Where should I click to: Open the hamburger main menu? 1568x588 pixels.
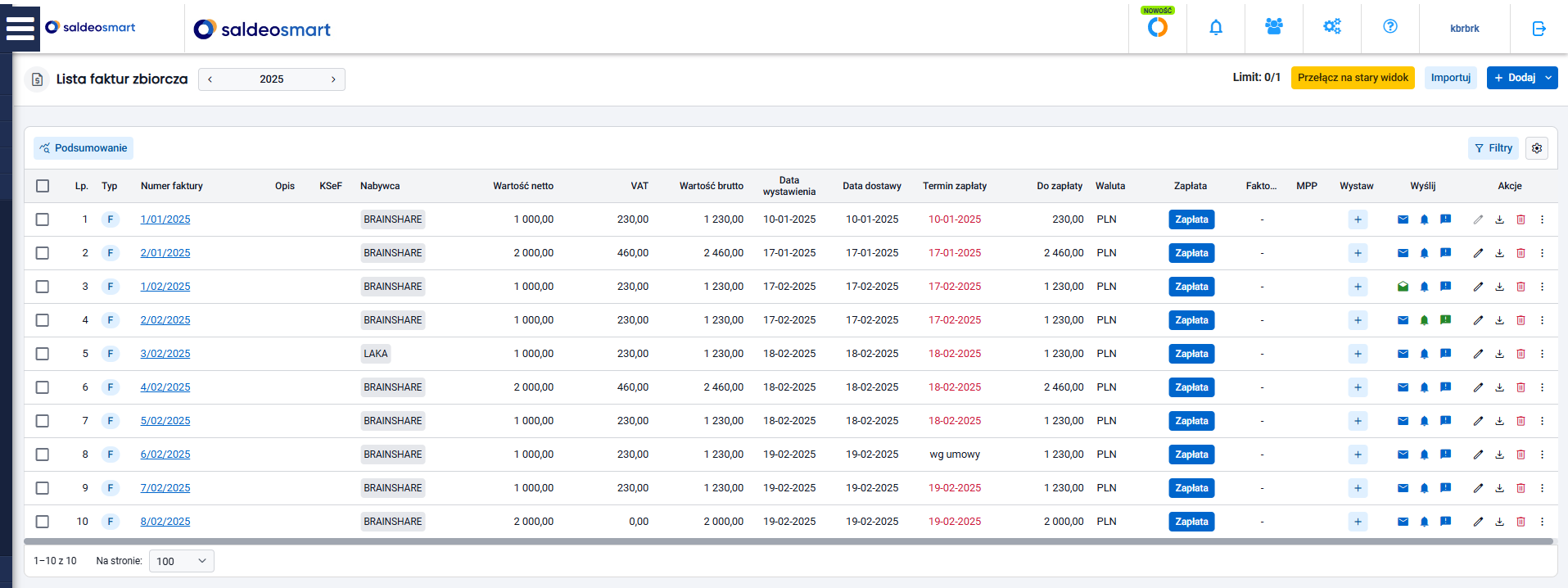[x=20, y=28]
